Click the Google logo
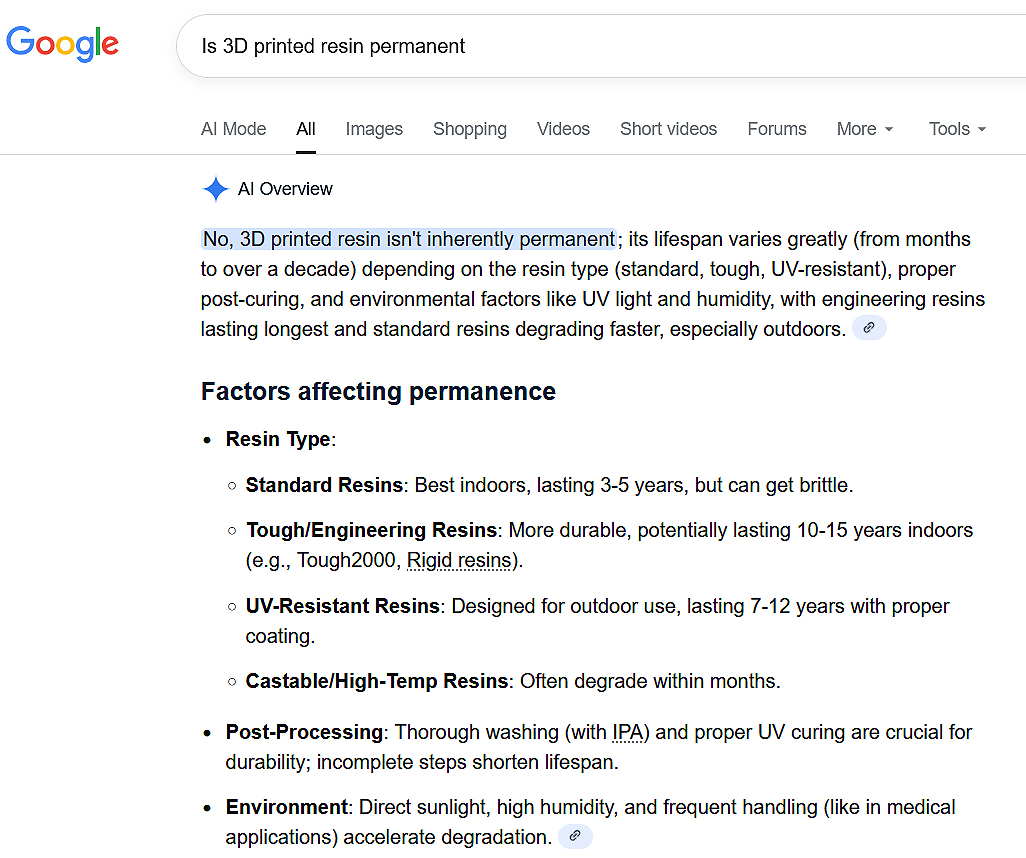 [x=62, y=44]
